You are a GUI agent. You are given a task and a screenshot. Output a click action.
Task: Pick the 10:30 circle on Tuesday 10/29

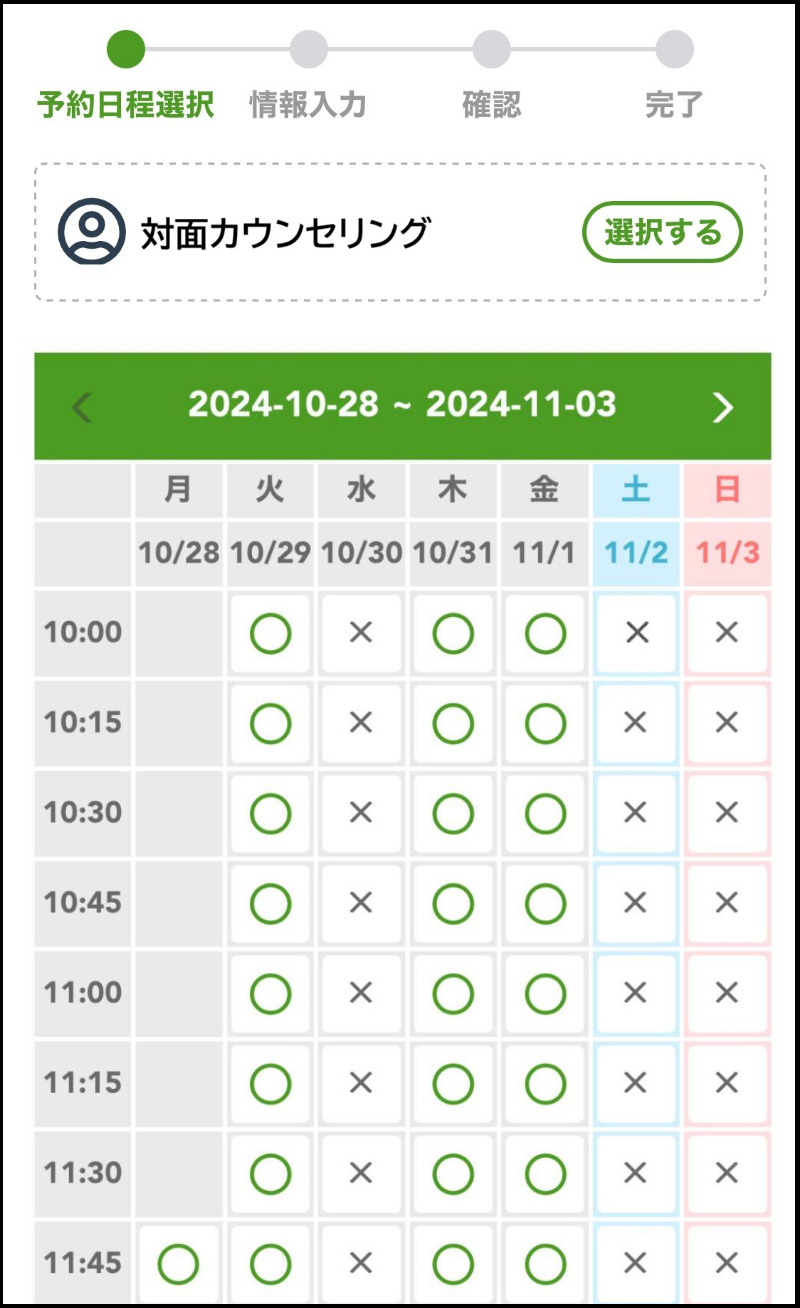[270, 813]
